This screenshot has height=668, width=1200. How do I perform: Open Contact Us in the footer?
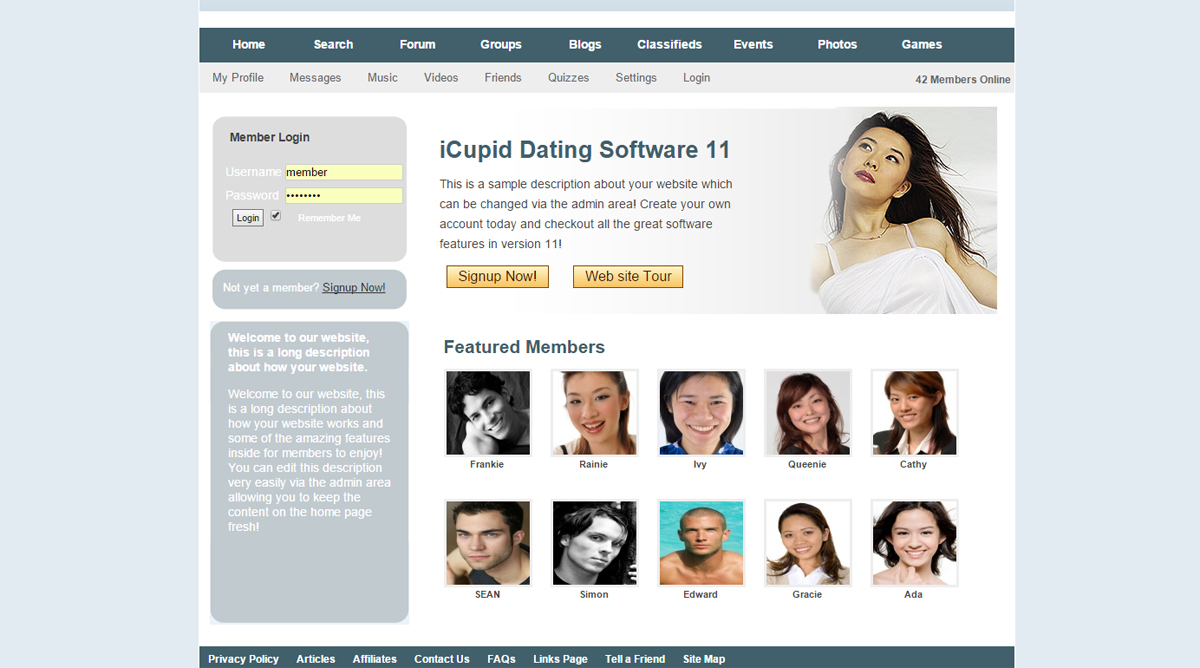coord(442,659)
